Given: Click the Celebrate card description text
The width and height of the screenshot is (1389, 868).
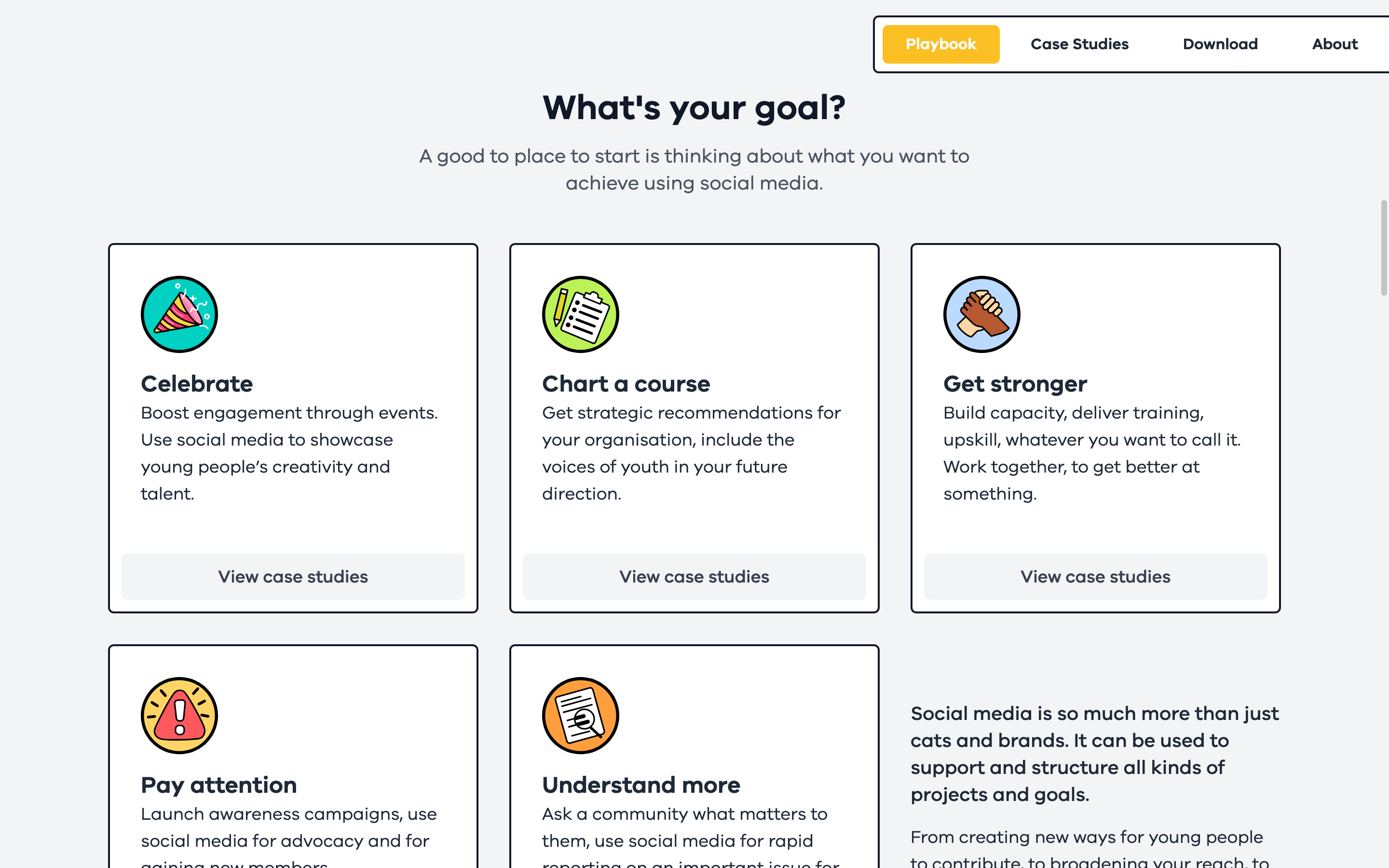Looking at the screenshot, I should [x=290, y=453].
